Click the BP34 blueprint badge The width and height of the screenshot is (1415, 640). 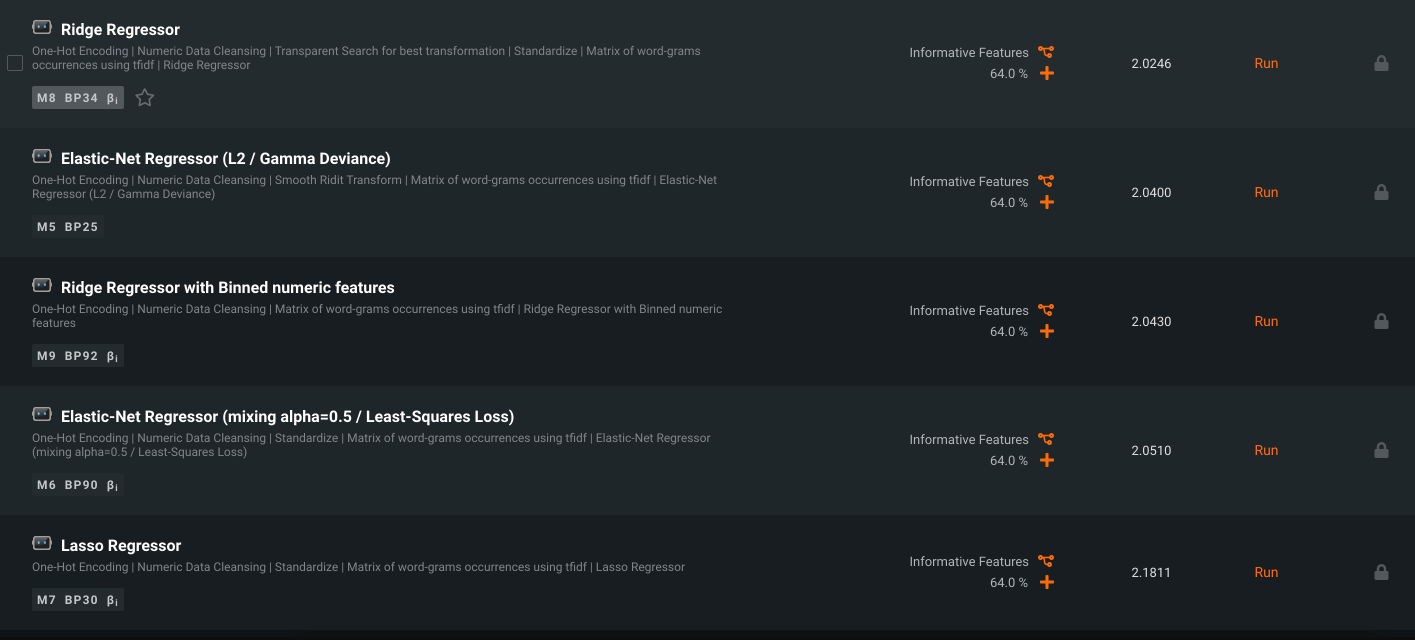point(81,98)
